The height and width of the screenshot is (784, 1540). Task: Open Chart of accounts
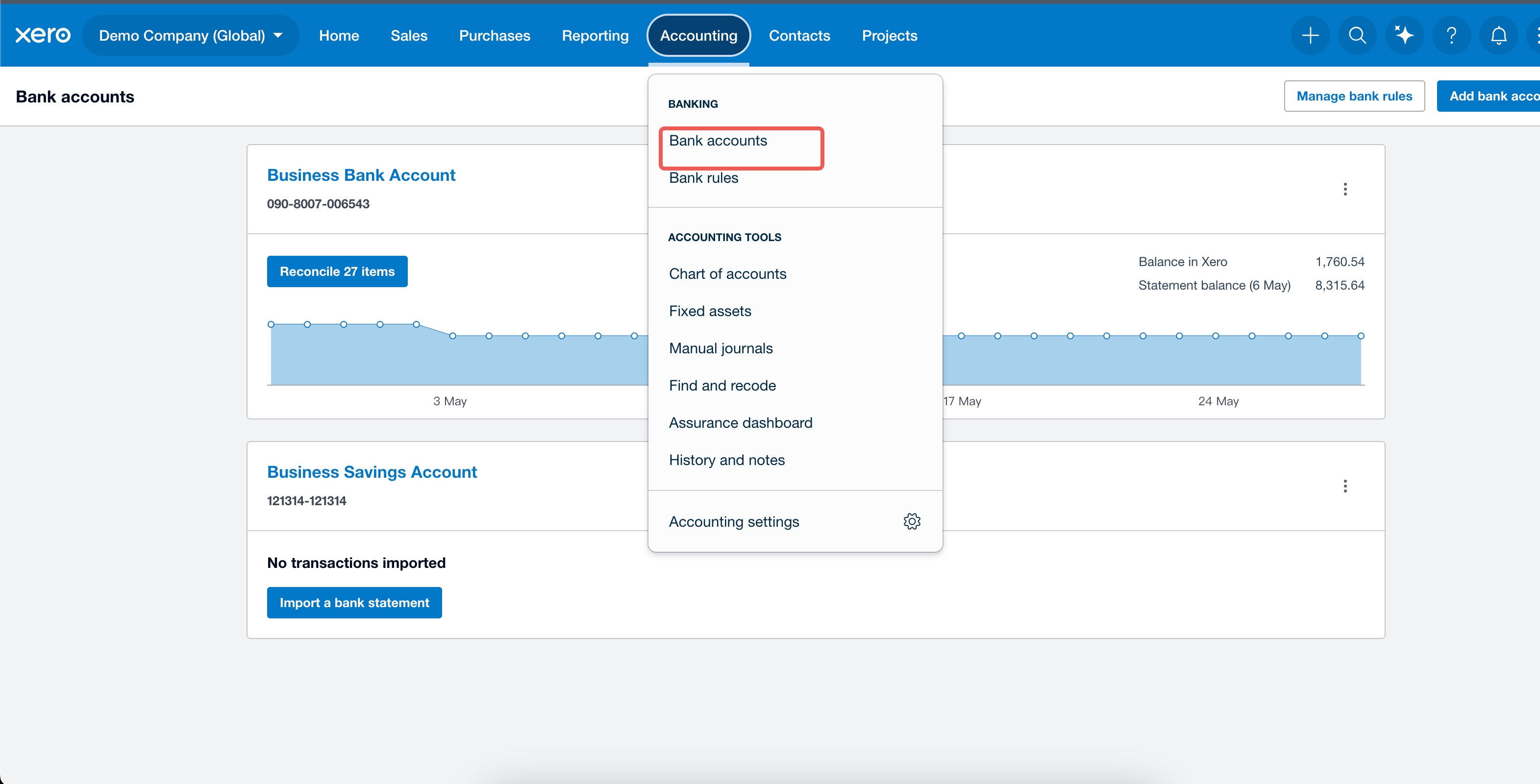click(727, 274)
